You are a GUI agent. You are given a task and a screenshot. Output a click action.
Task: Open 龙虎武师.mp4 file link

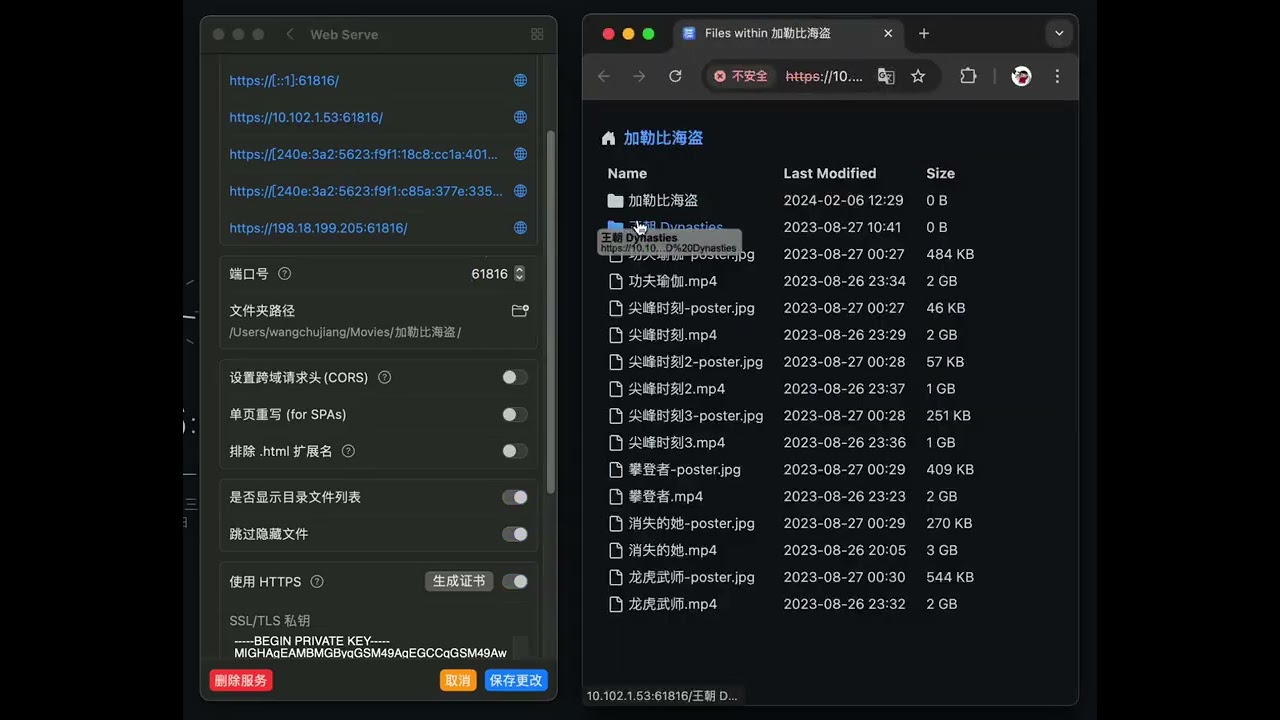(x=672, y=605)
